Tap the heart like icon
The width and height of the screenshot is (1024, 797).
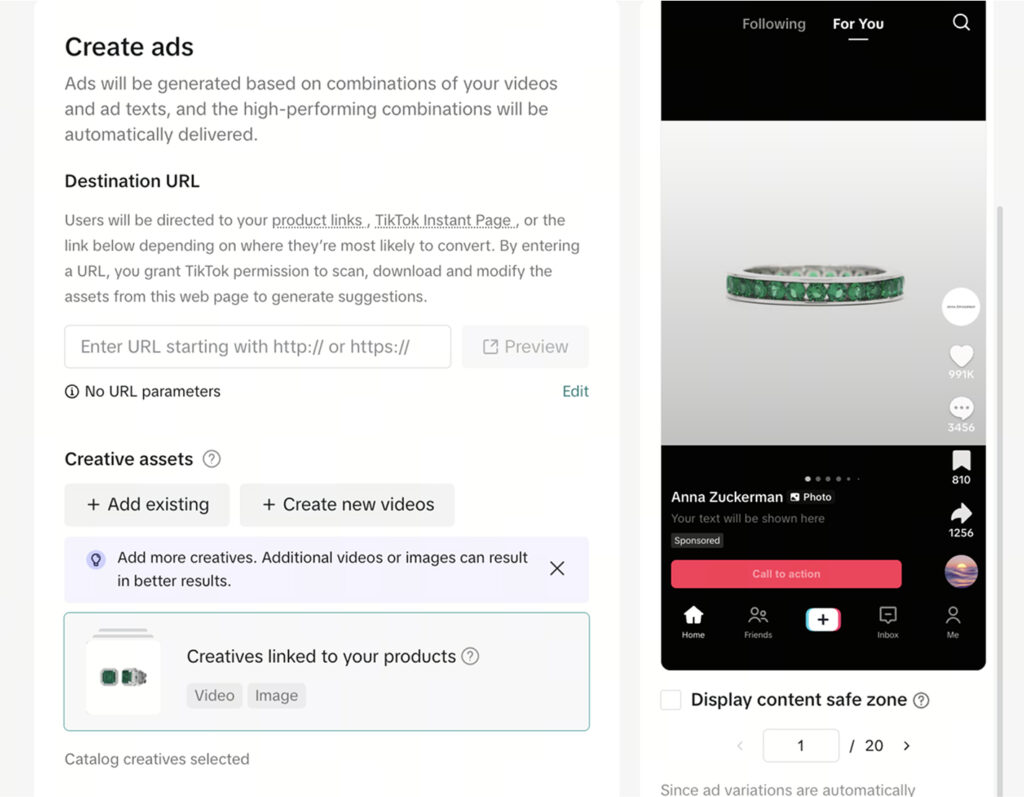[961, 356]
